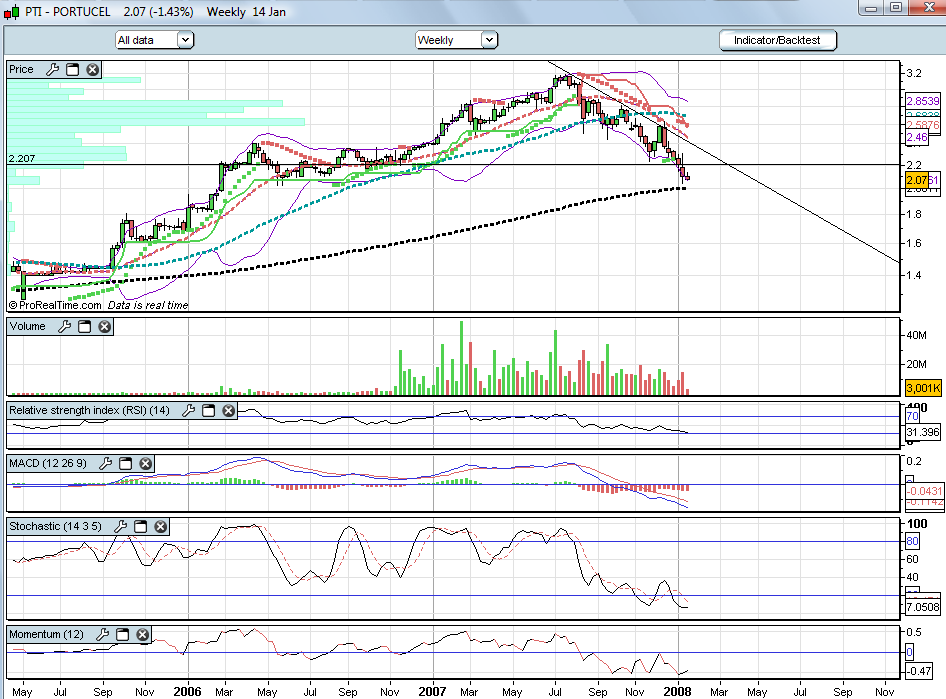
Task: Click the 3,001K volume value tag
Action: (x=923, y=388)
